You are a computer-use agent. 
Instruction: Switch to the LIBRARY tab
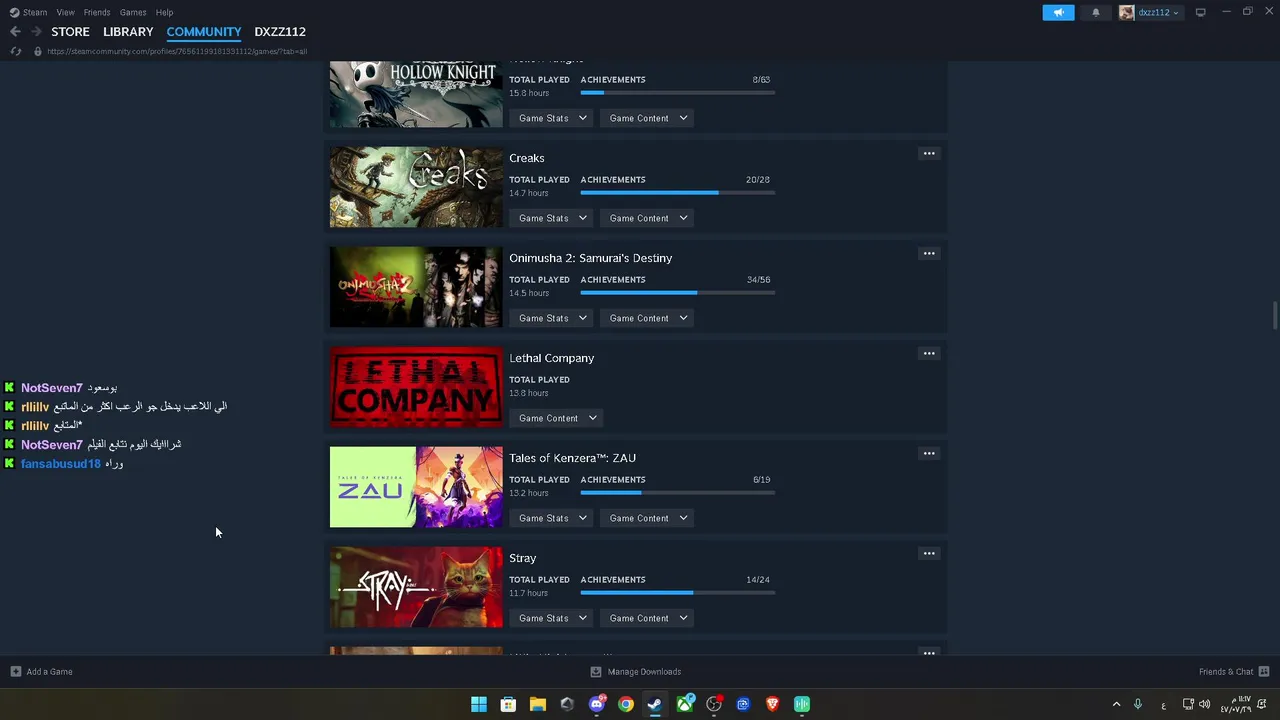[128, 32]
